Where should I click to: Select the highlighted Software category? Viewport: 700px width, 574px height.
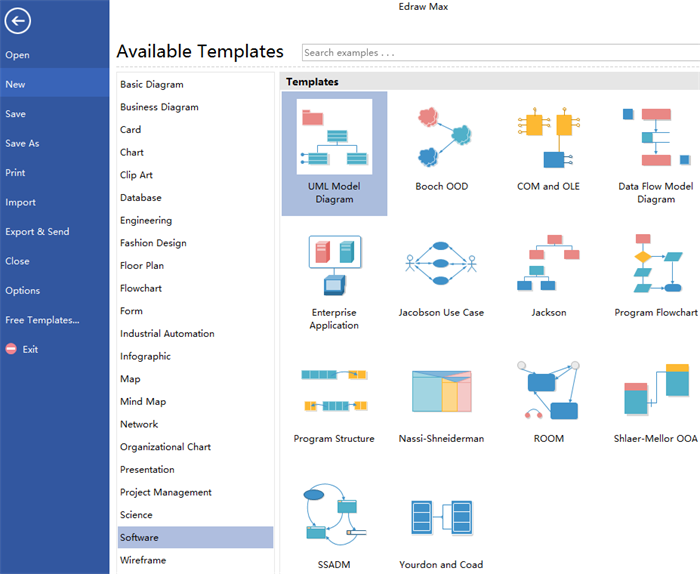(196, 537)
